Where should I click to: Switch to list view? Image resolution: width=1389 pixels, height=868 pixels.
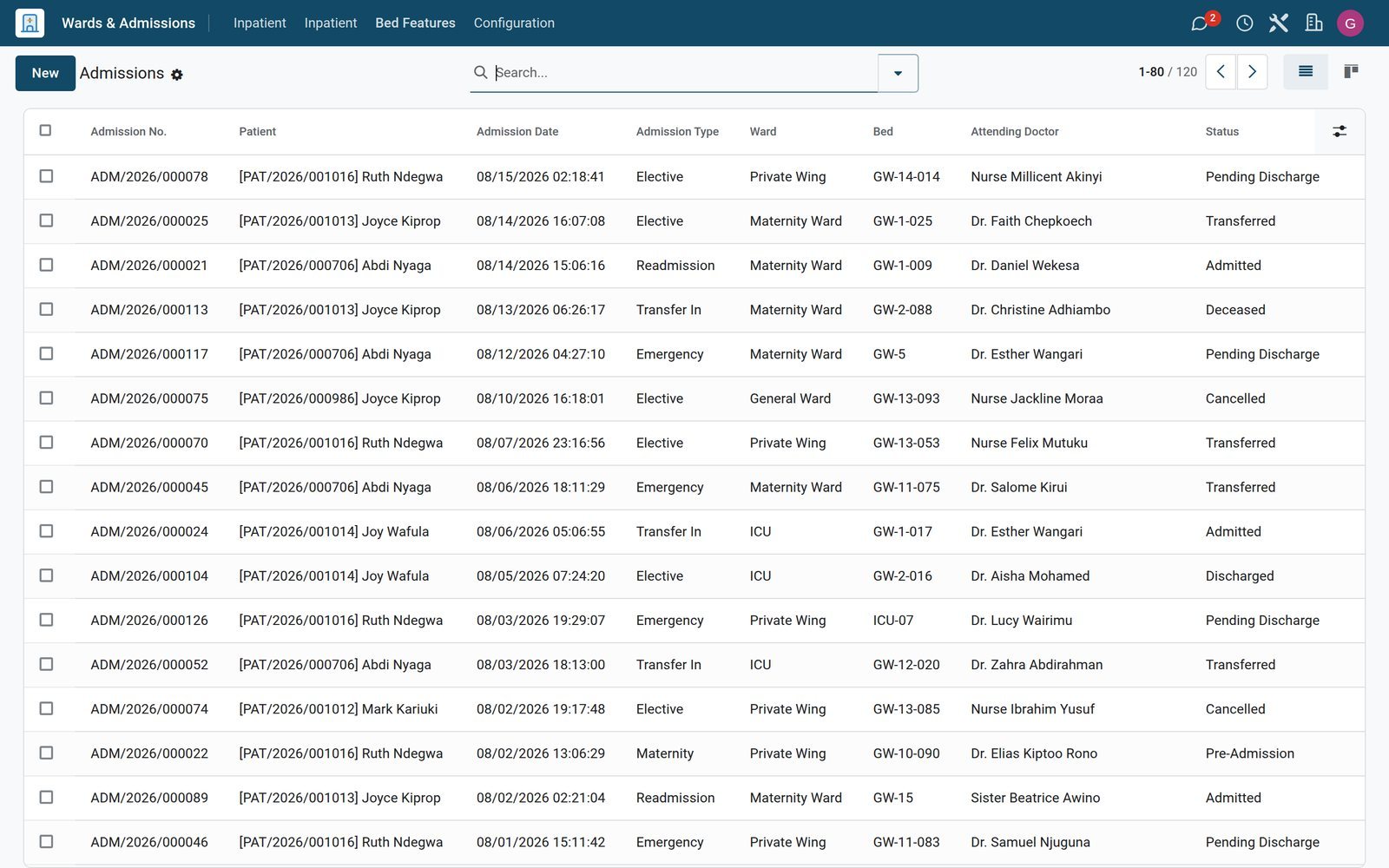point(1305,72)
